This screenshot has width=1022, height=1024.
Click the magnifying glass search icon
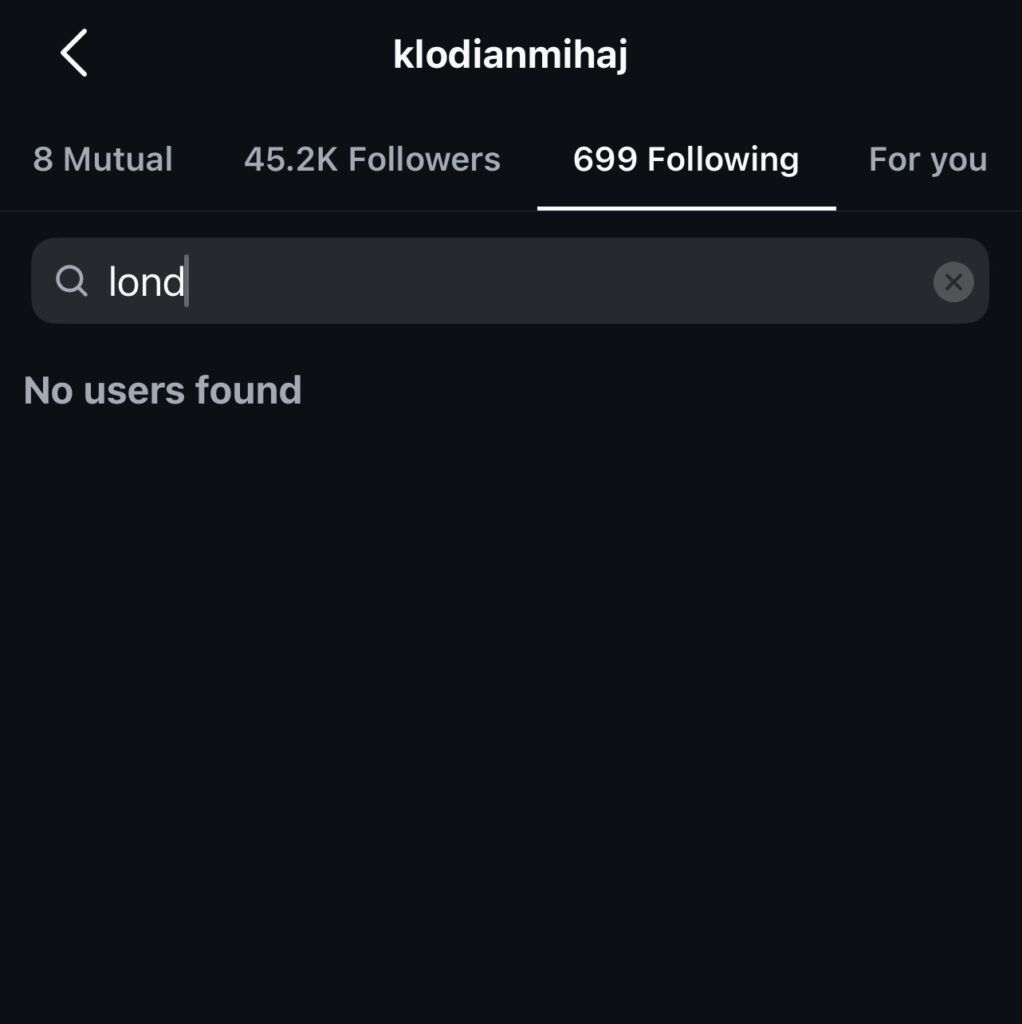click(71, 282)
